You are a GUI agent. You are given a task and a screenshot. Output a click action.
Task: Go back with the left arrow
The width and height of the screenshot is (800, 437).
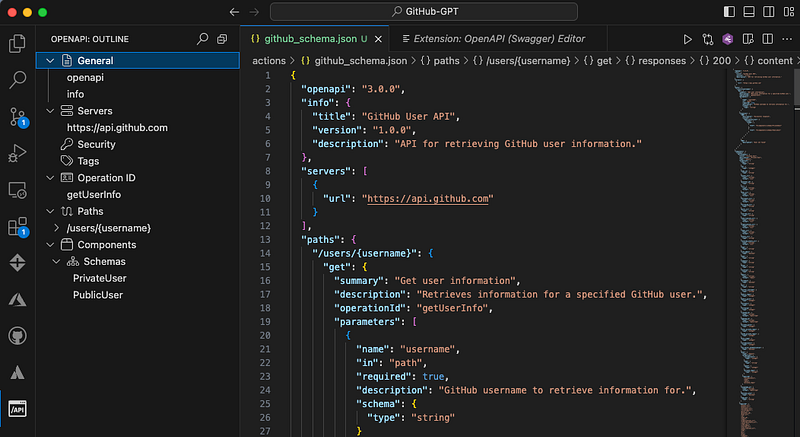pyautogui.click(x=234, y=12)
